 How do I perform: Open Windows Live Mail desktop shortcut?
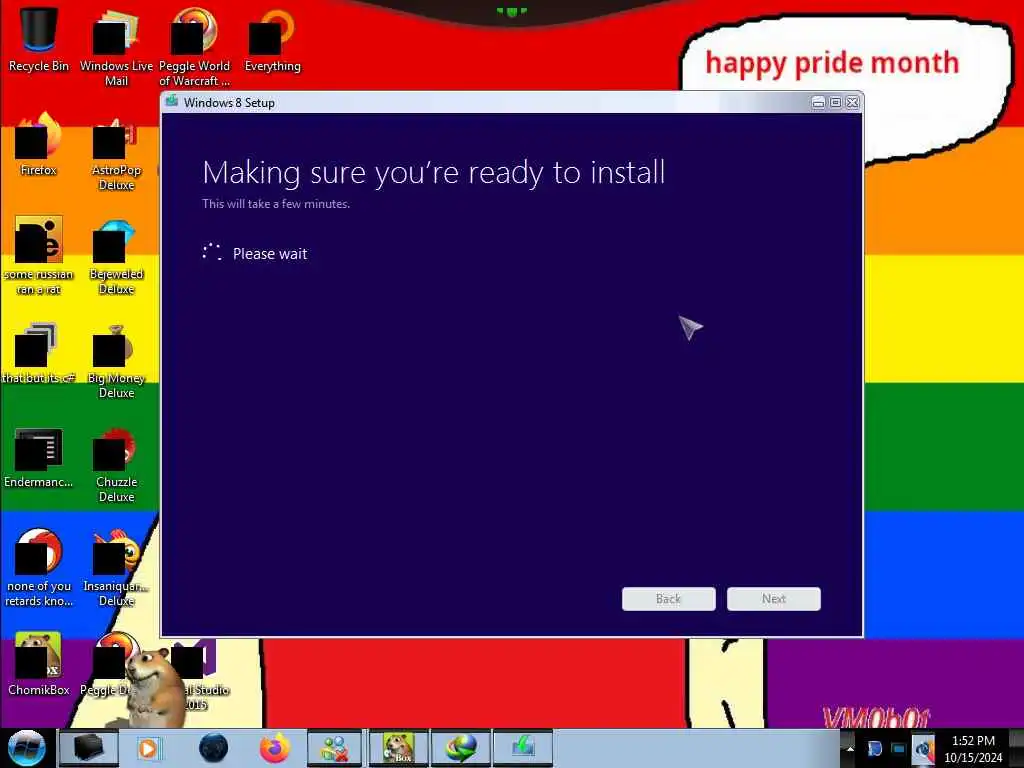116,47
